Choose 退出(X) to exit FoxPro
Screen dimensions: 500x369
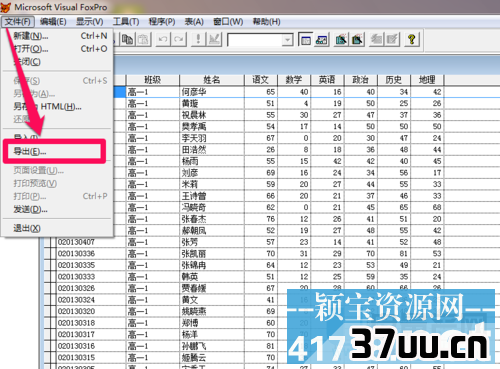[57, 228]
